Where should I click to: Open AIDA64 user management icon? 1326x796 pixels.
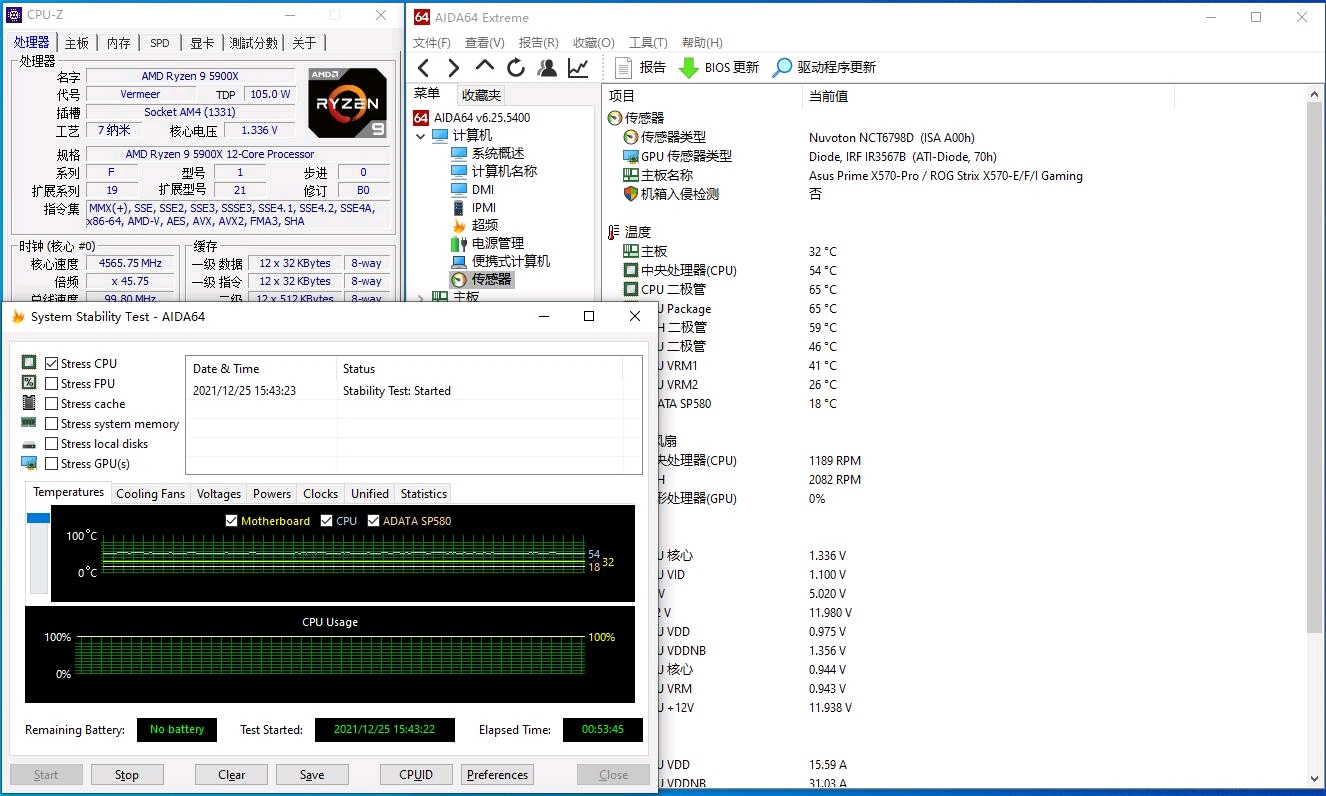point(547,67)
